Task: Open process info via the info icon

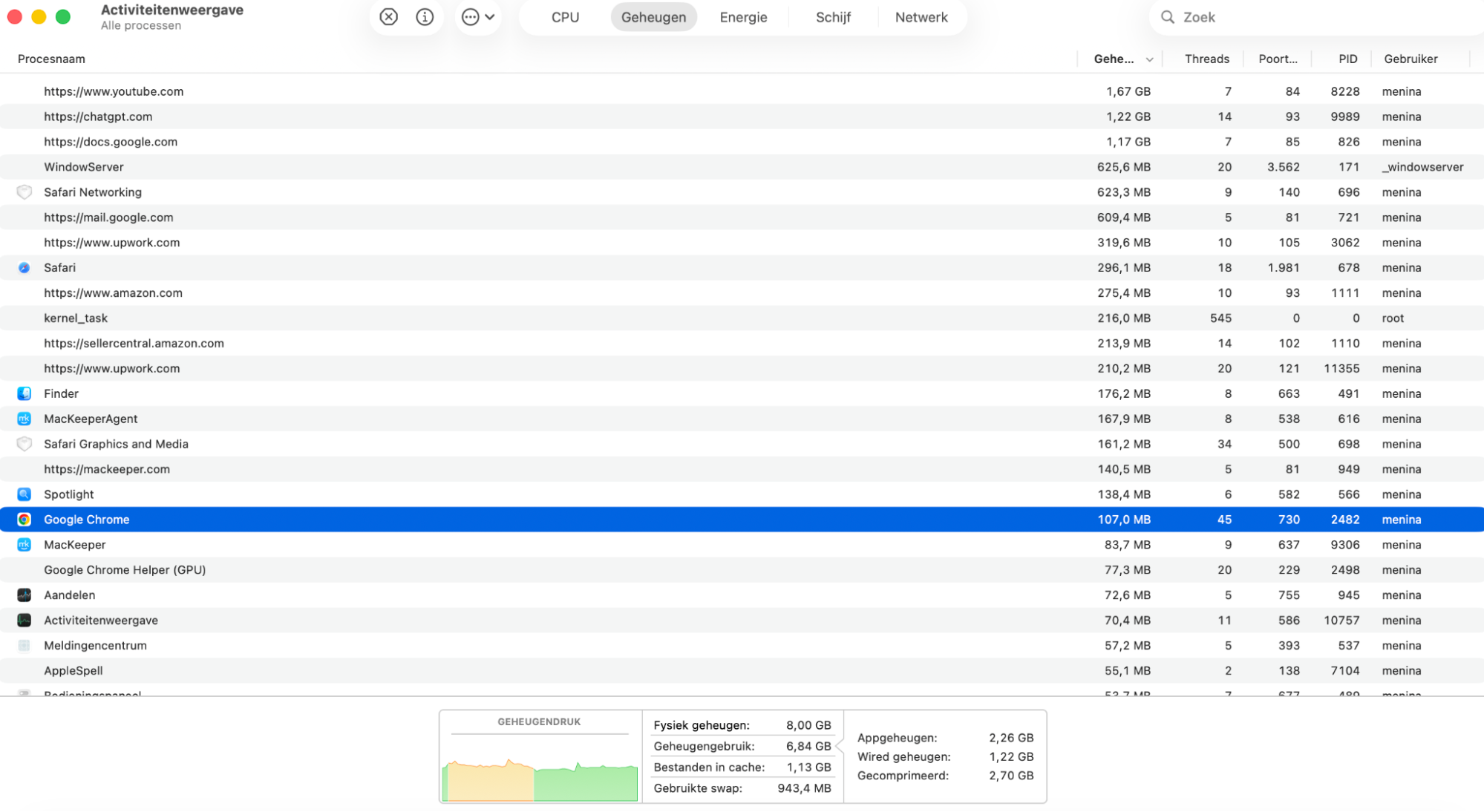Action: pyautogui.click(x=425, y=16)
